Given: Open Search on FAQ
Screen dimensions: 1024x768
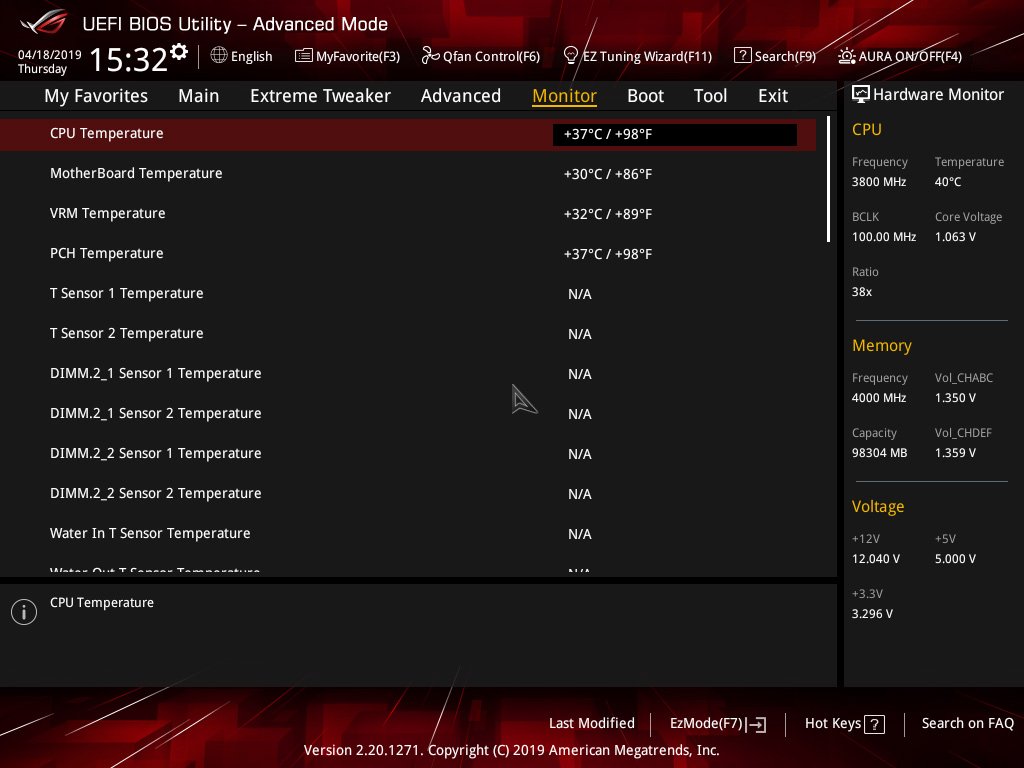Looking at the screenshot, I should pos(968,723).
